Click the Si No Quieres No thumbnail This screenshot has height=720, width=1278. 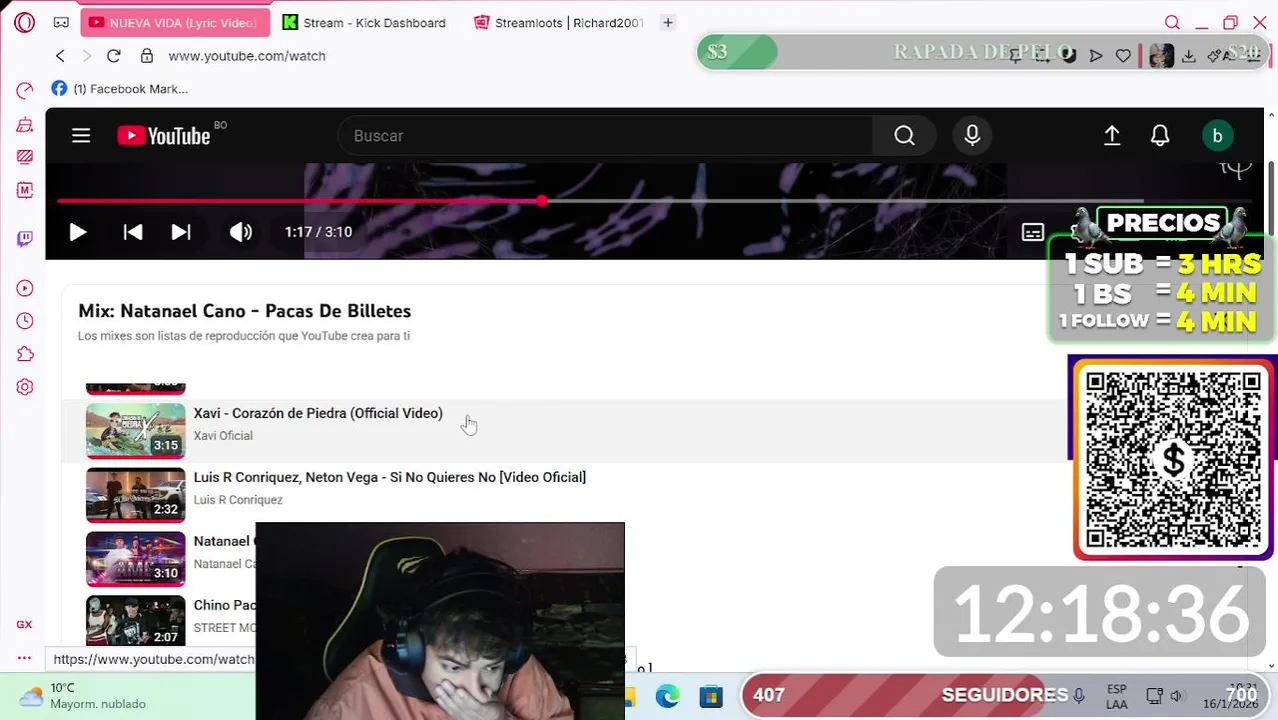pyautogui.click(x=136, y=494)
